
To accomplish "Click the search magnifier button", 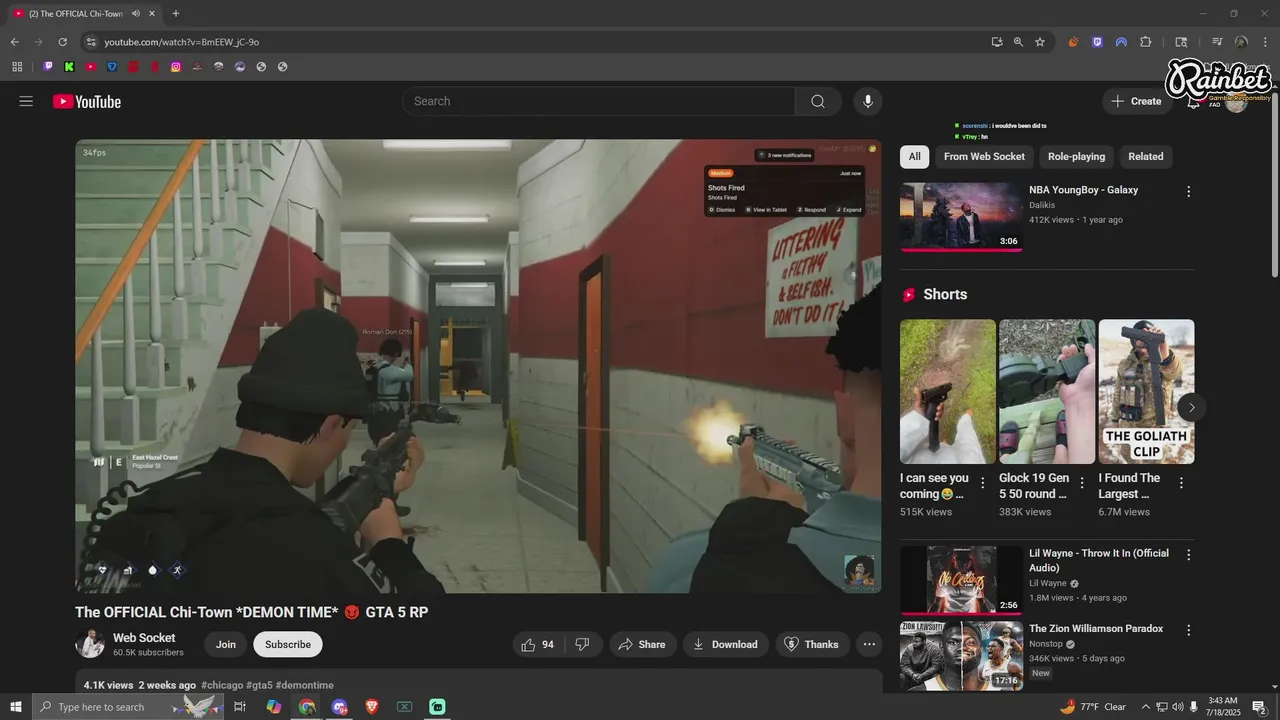I will (x=818, y=101).
